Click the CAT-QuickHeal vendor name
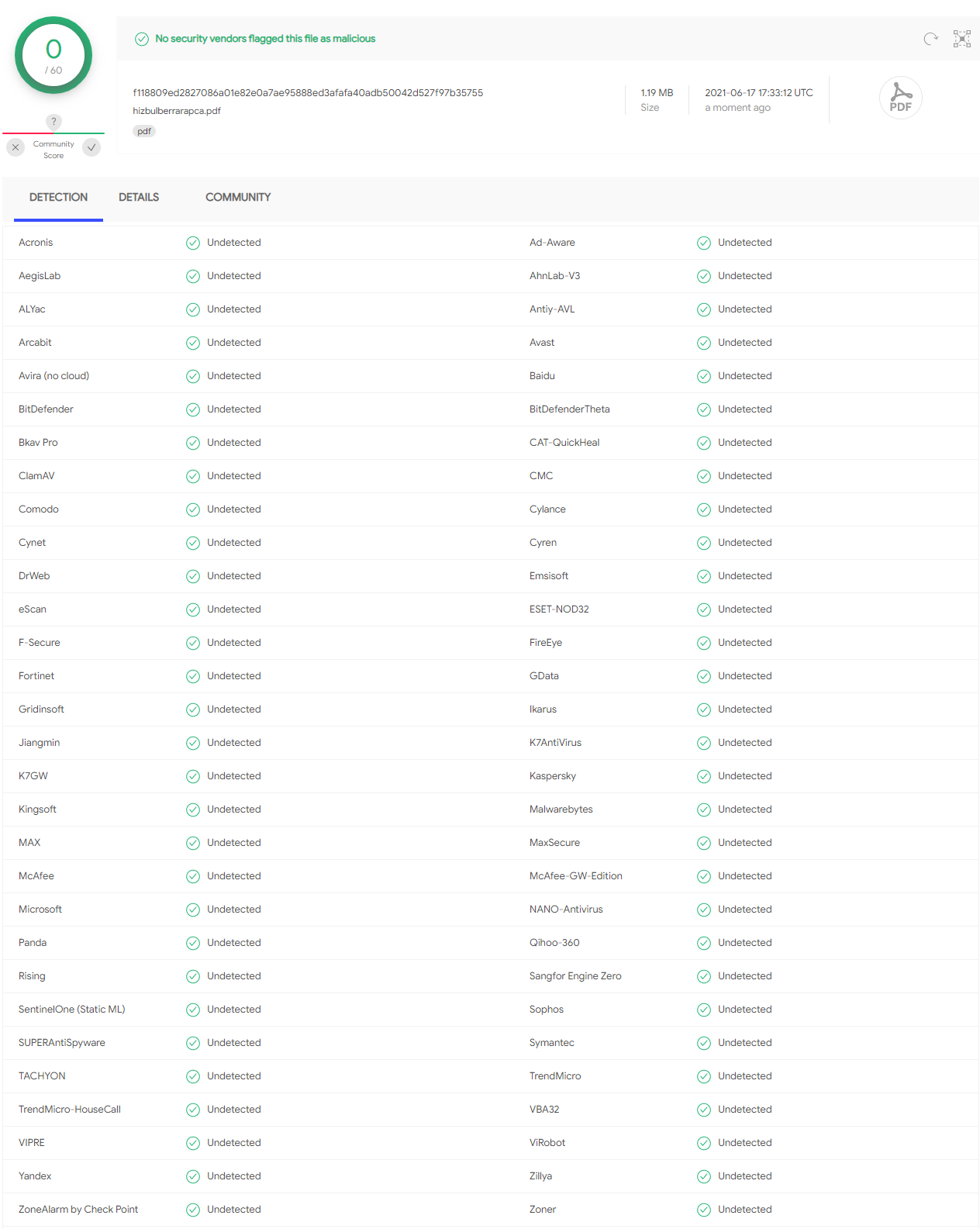 tap(564, 443)
